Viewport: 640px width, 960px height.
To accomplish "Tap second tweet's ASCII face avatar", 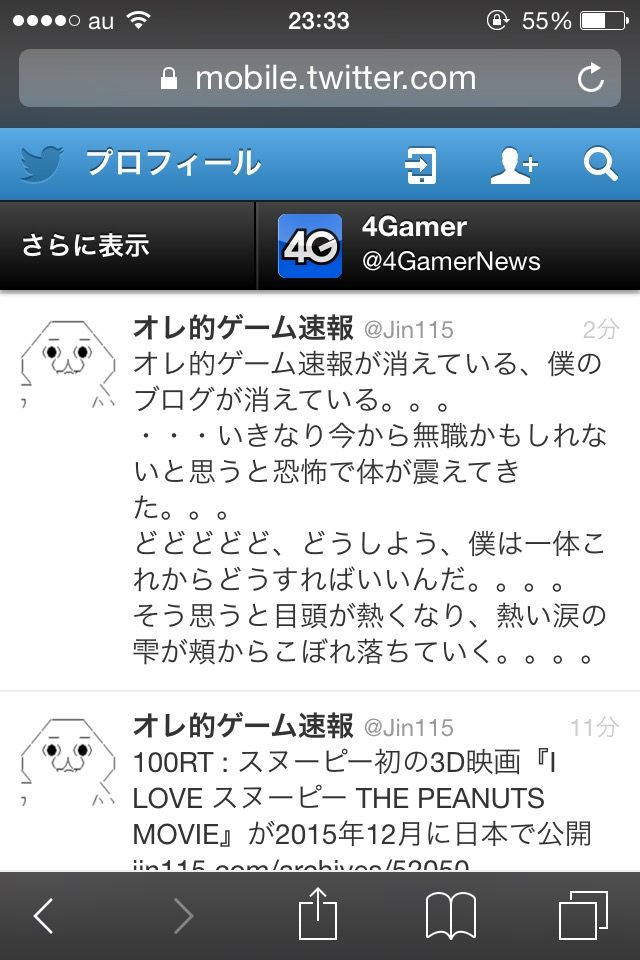I will [67, 762].
